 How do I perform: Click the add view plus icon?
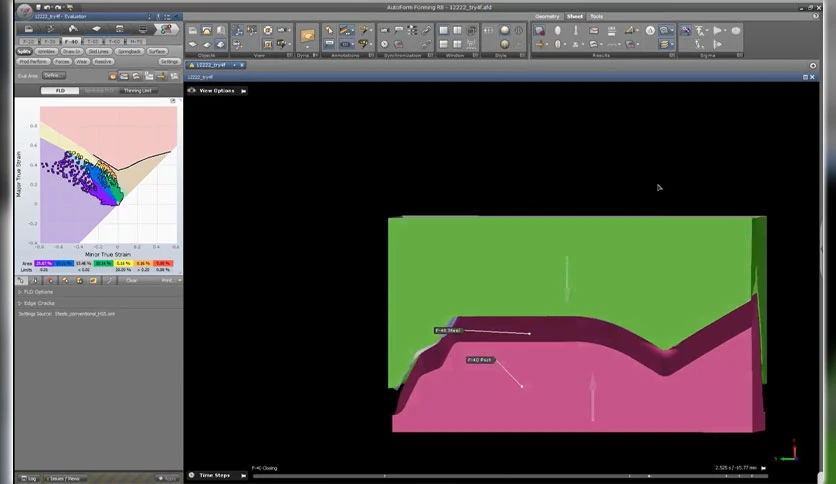click(x=813, y=66)
